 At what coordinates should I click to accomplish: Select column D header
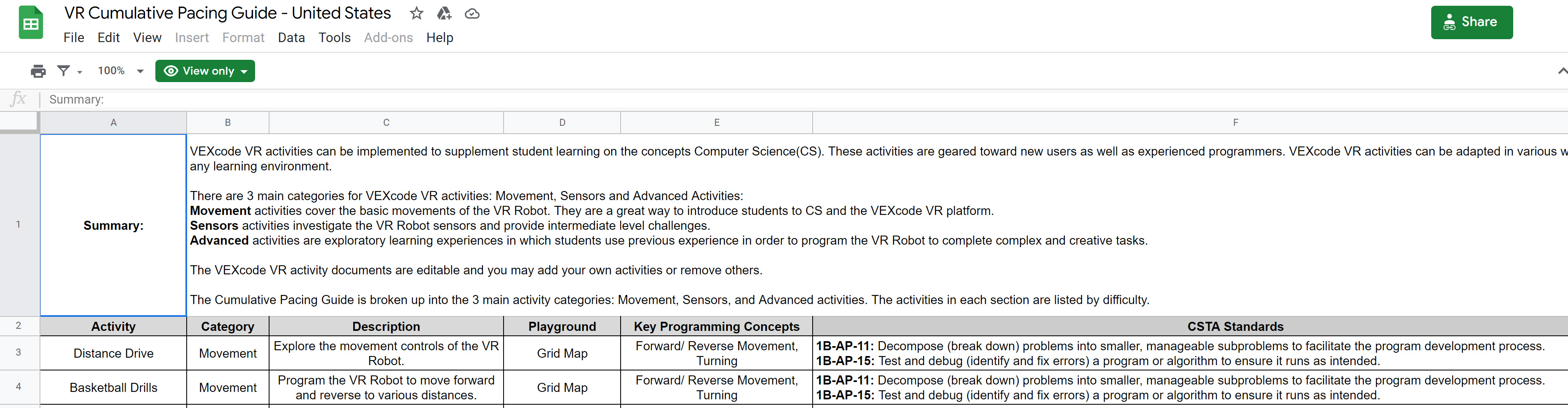pos(561,122)
